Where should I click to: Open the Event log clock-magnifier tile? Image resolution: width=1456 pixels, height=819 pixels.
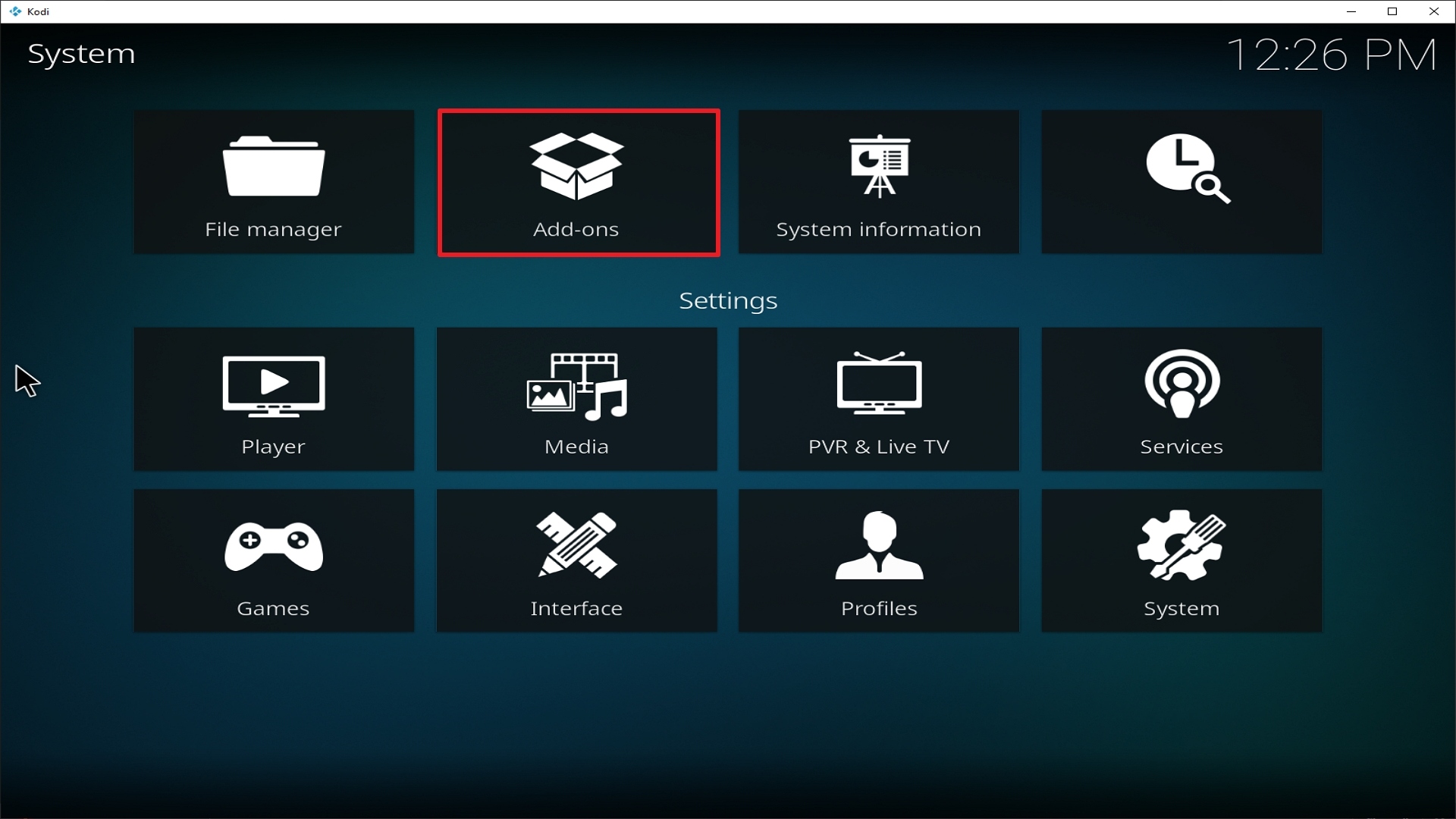1181,182
